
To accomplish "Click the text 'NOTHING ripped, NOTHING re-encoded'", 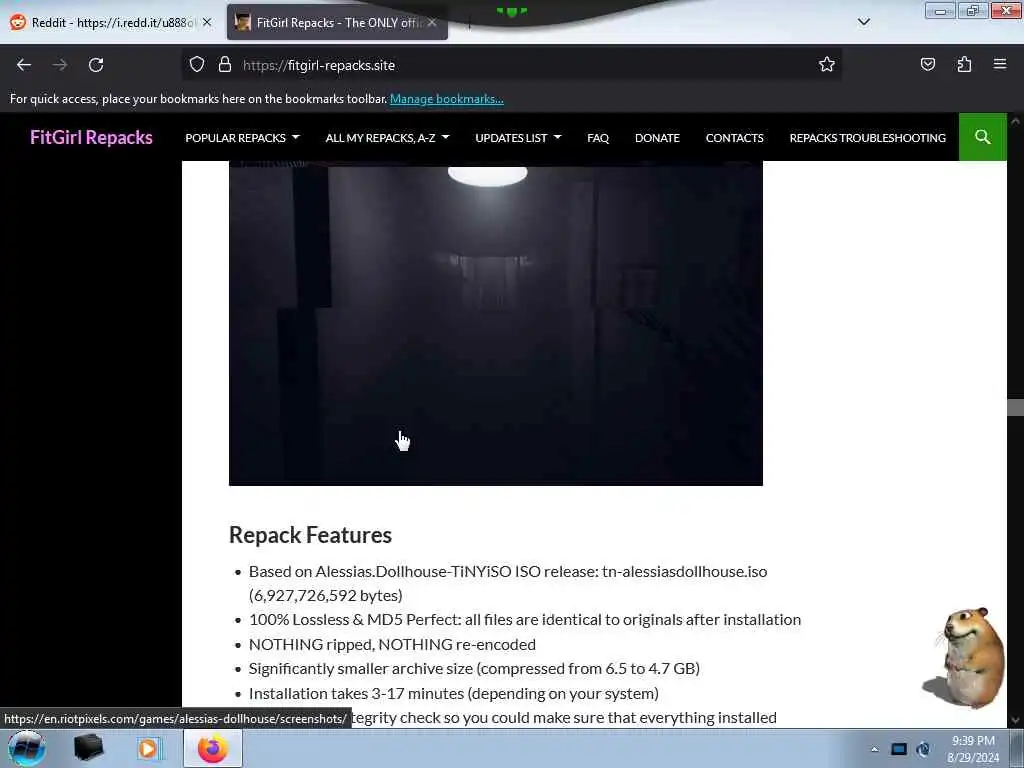I will pos(392,645).
